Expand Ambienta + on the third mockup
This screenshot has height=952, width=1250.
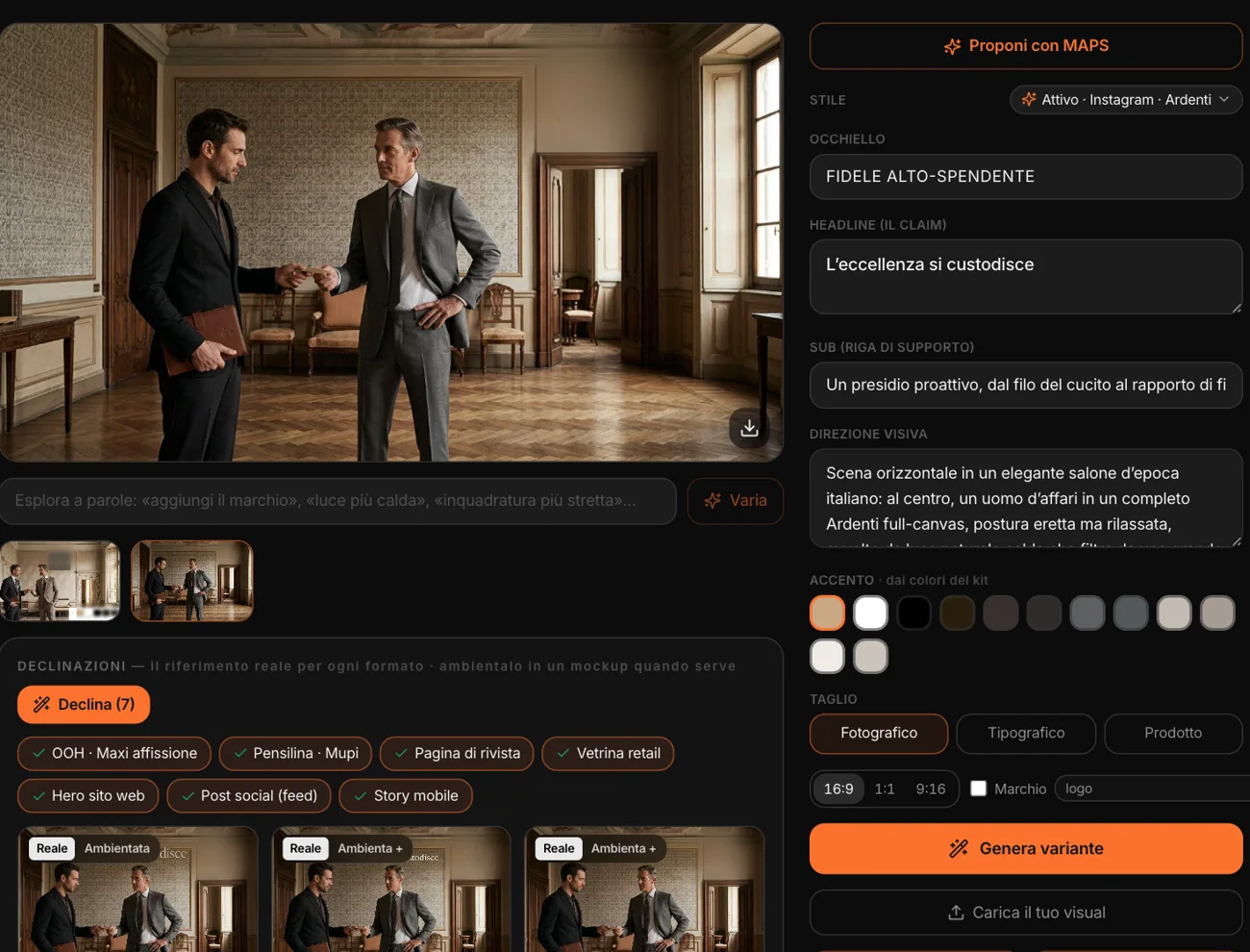623,848
